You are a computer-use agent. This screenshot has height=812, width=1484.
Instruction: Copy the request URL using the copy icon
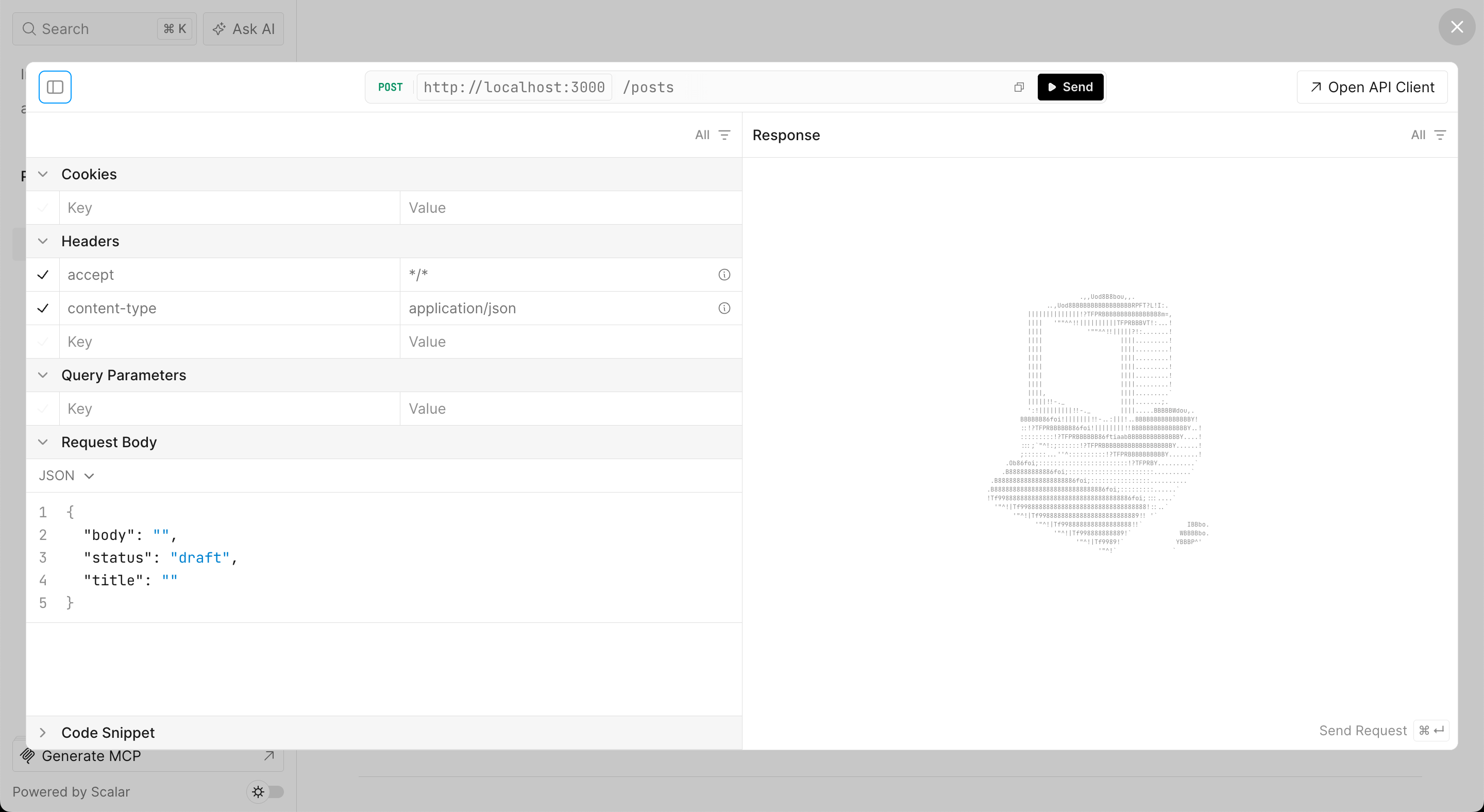tap(1019, 87)
